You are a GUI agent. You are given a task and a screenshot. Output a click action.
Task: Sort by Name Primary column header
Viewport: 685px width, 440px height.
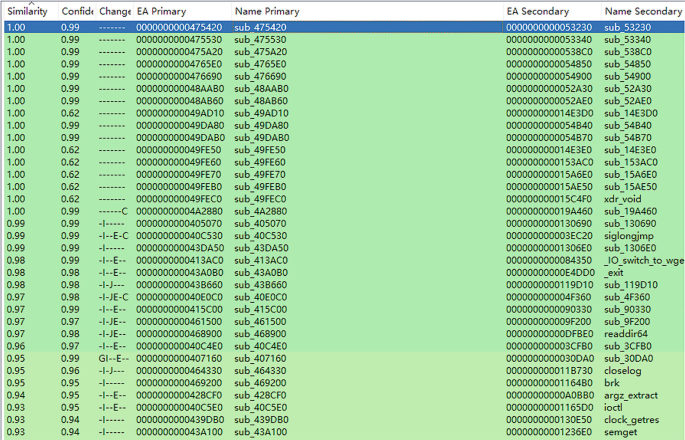264,9
